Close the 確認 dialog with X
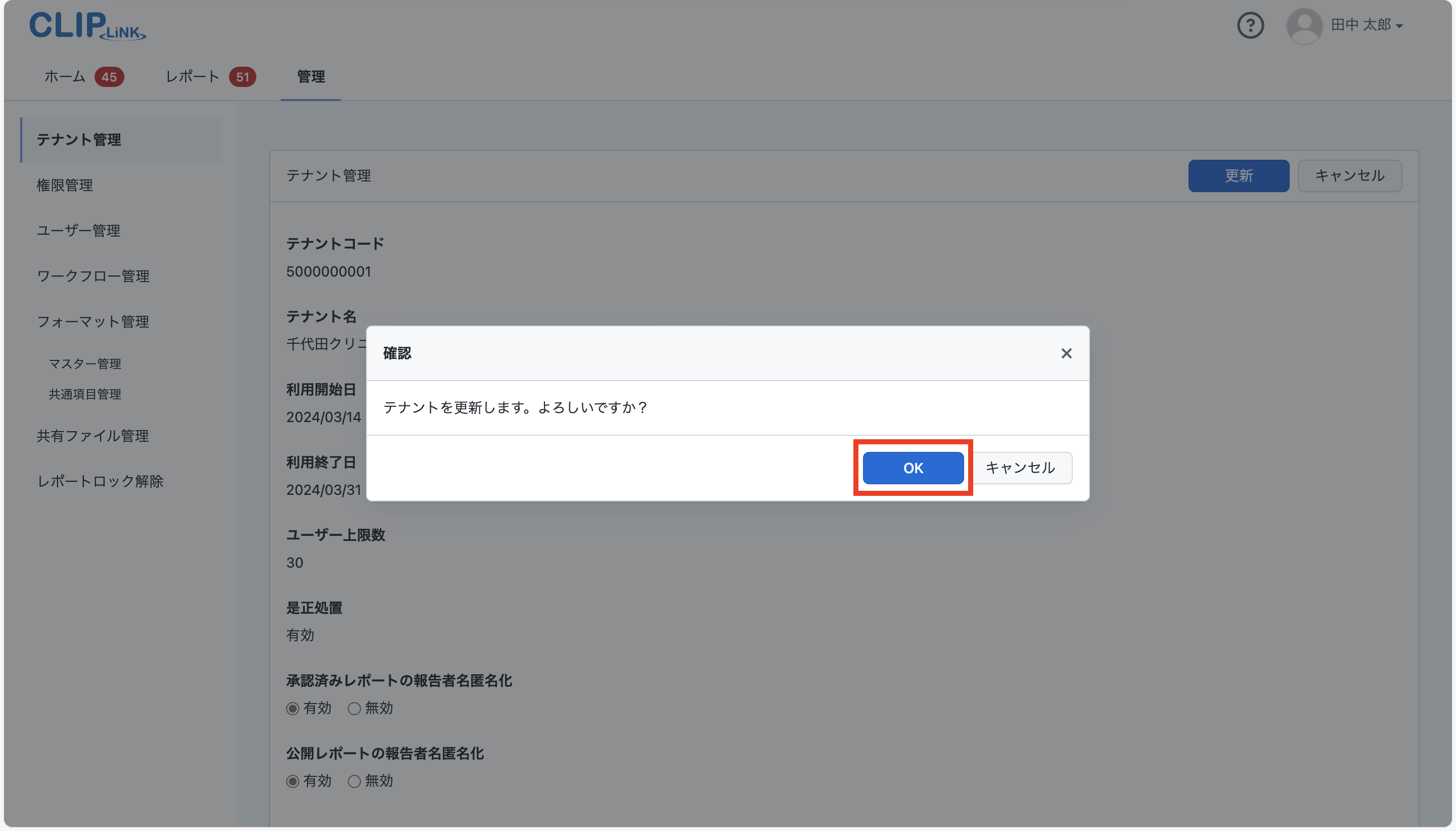The image size is (1456, 831). (x=1066, y=353)
